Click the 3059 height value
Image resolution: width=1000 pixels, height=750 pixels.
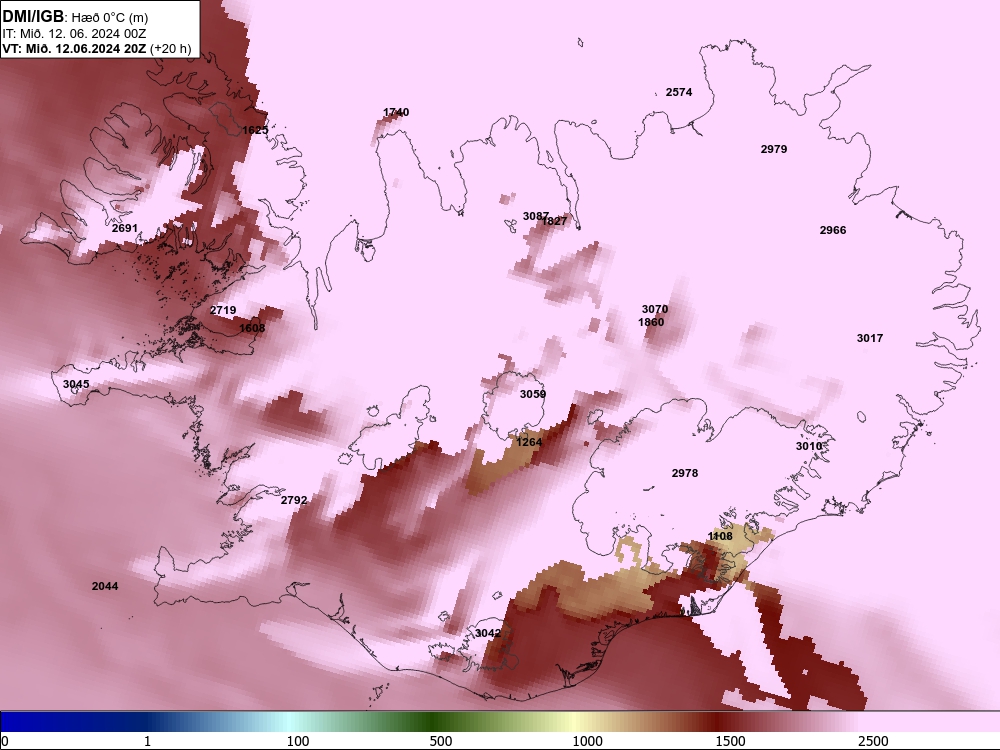533,394
